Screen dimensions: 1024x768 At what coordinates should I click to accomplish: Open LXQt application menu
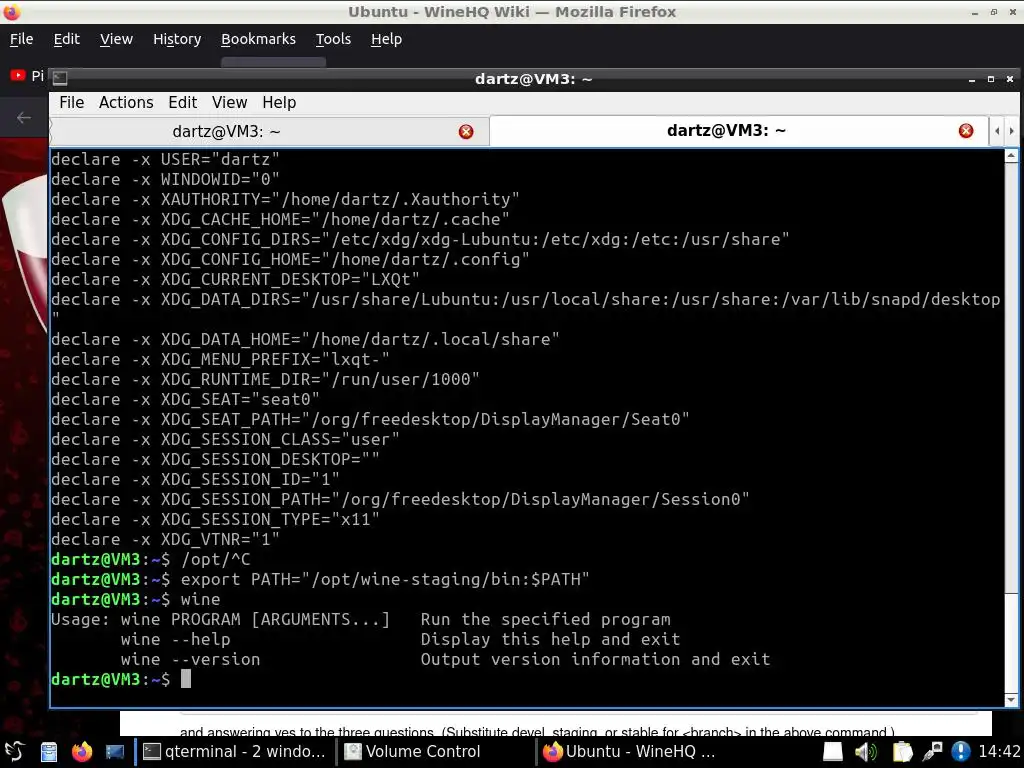pyautogui.click(x=14, y=752)
